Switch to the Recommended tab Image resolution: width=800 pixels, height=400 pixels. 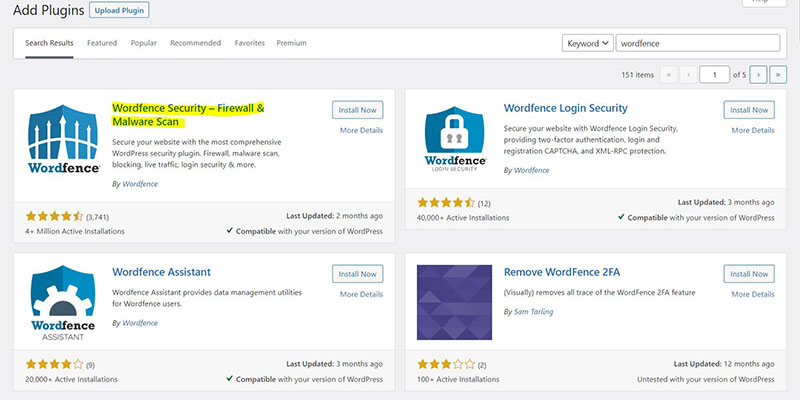(x=195, y=43)
